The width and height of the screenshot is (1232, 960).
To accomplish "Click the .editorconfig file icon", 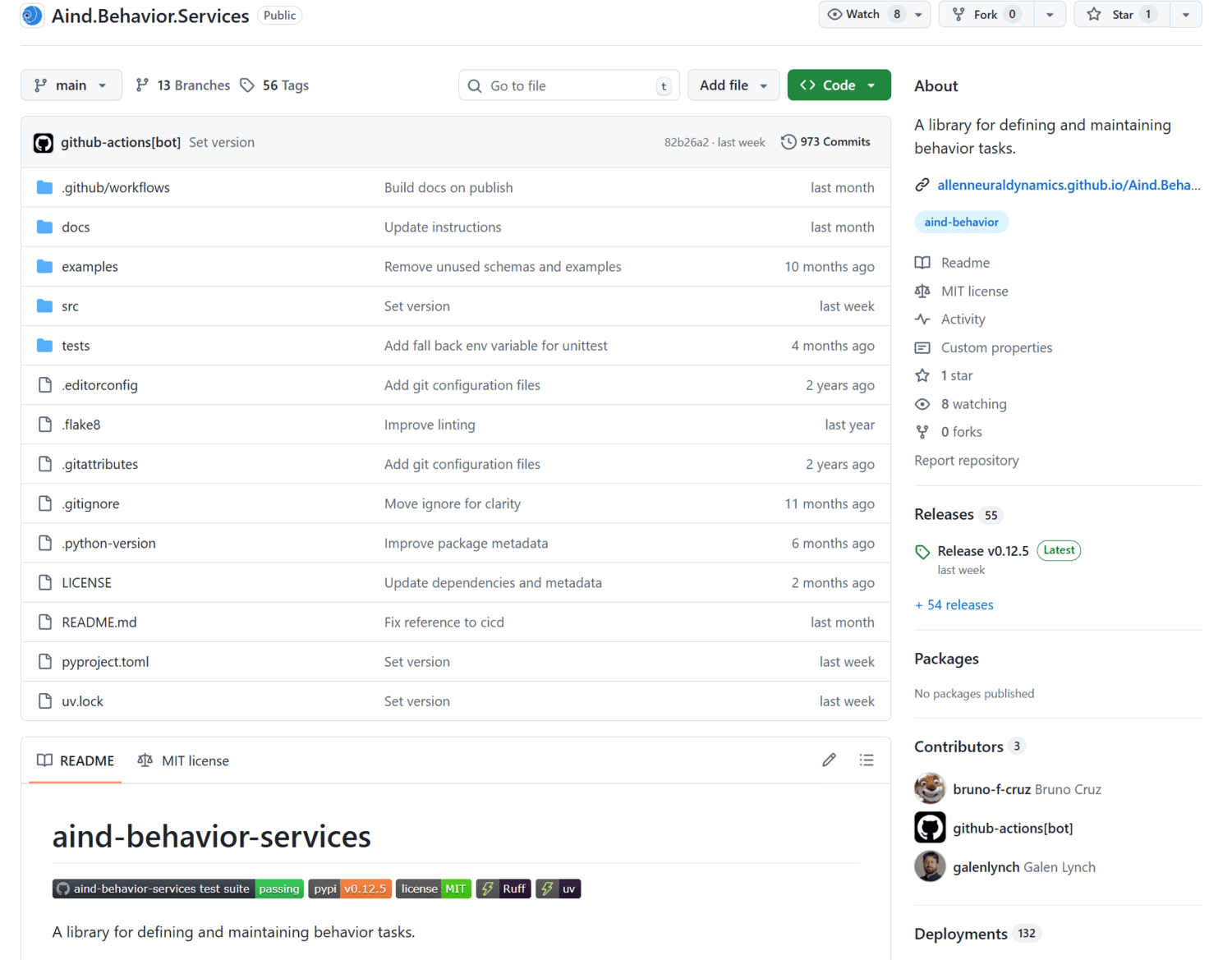I will point(45,384).
